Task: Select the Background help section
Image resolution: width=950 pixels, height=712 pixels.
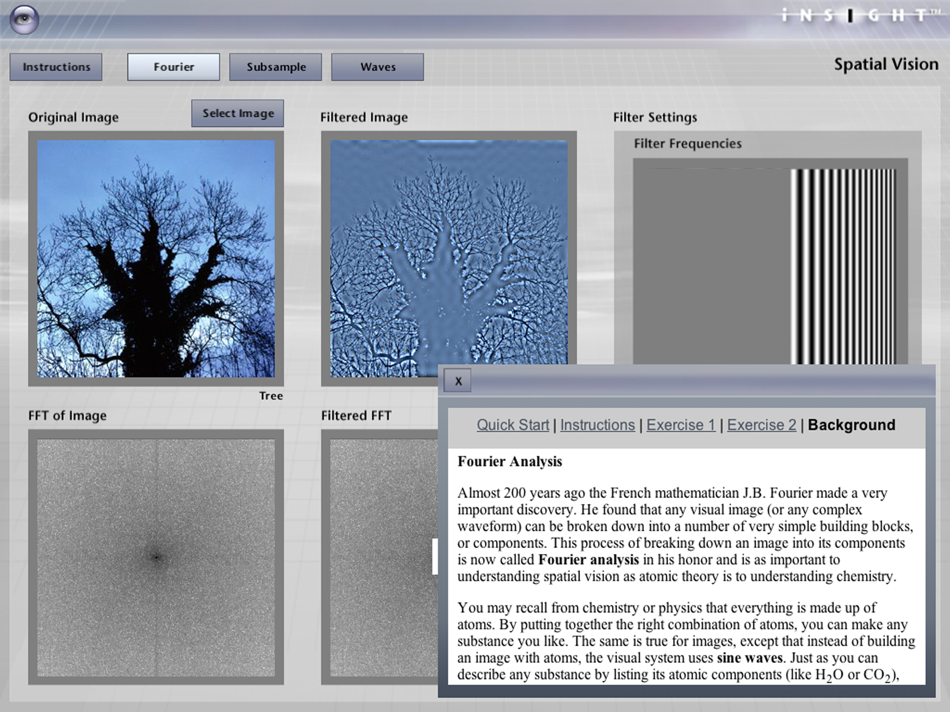Action: [x=851, y=425]
